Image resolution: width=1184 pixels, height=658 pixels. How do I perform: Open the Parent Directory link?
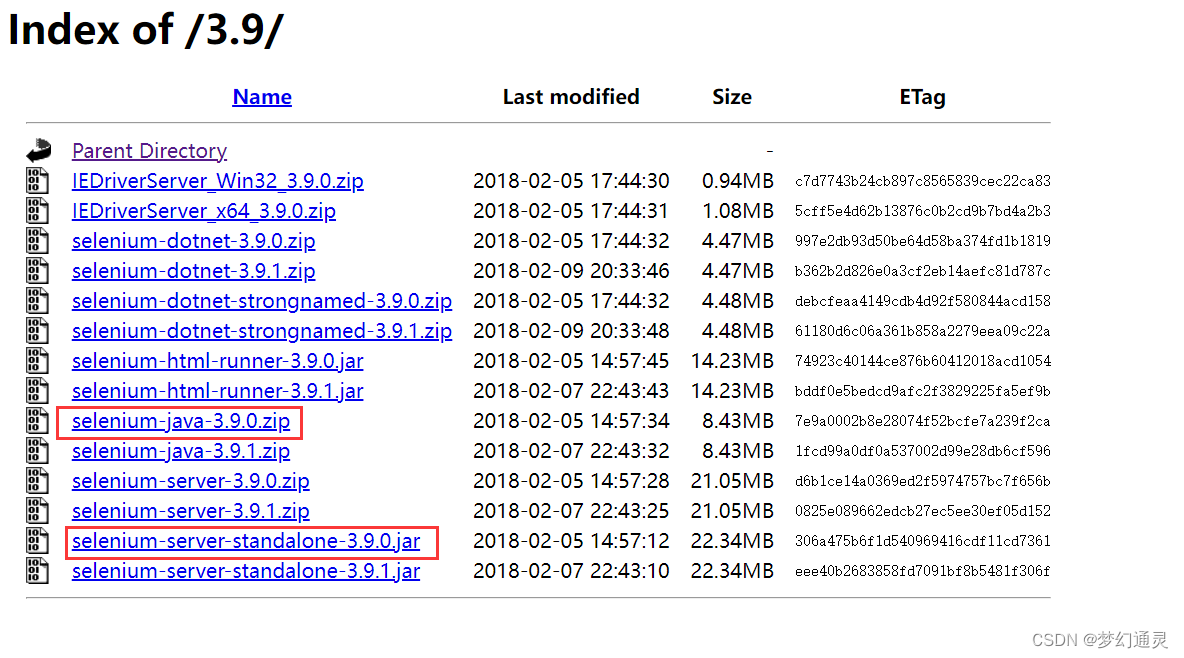(x=150, y=150)
